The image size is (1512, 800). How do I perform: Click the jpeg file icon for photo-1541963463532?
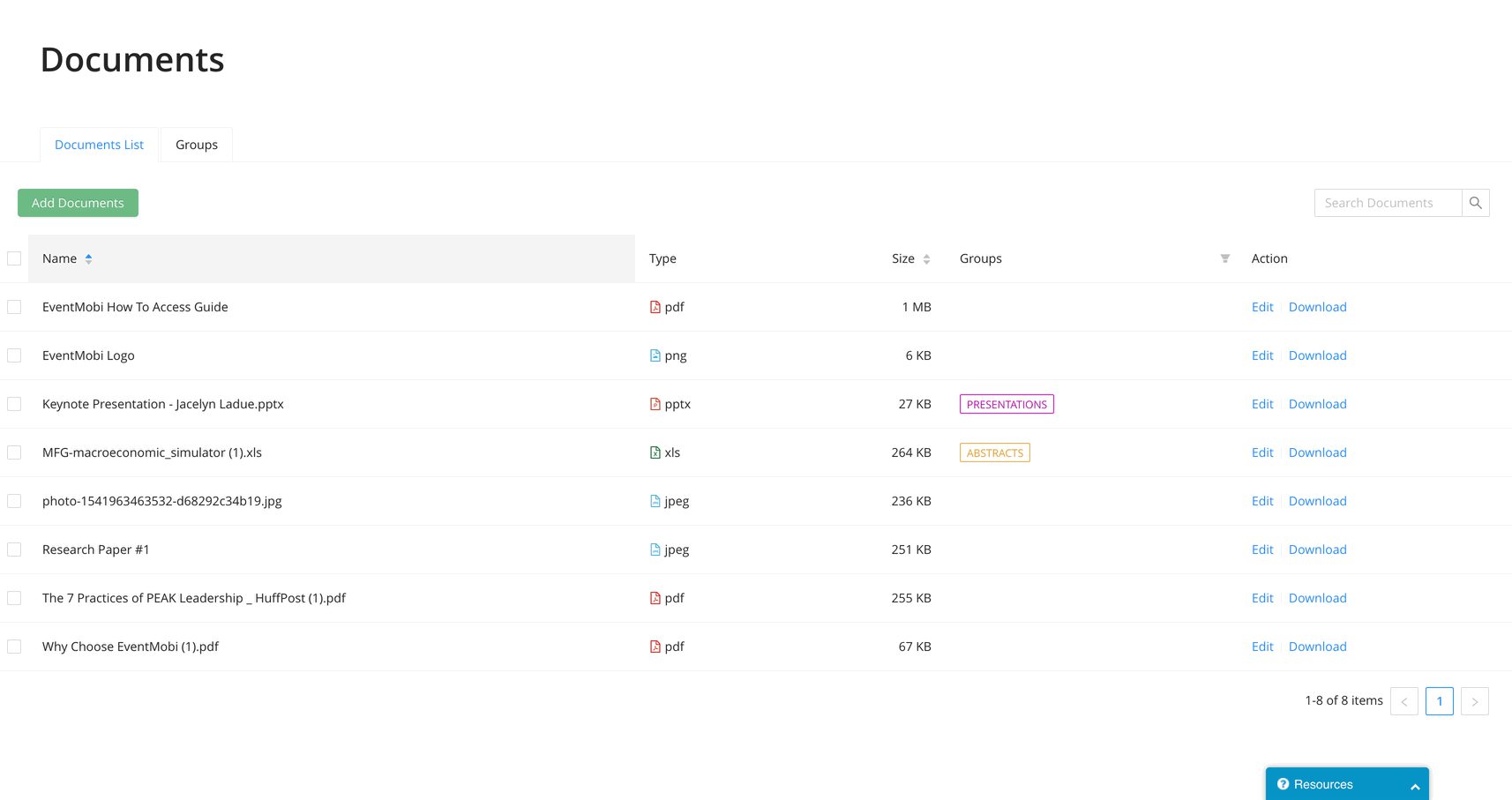(655, 501)
